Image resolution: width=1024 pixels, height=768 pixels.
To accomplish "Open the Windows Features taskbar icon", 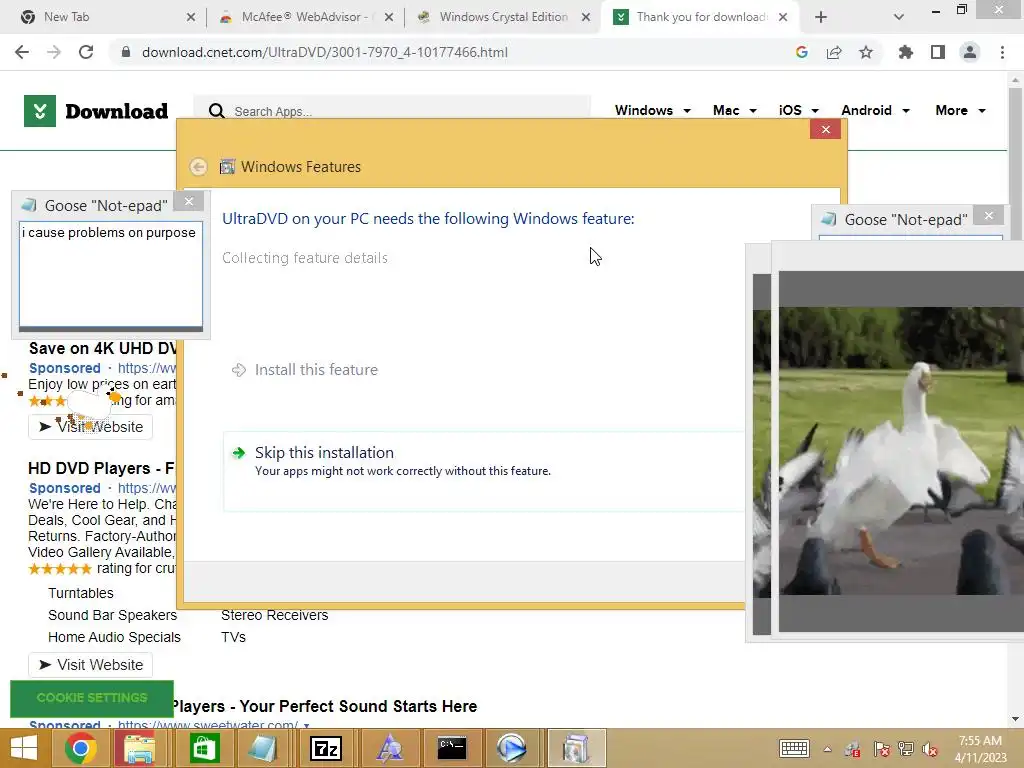I will [576, 748].
